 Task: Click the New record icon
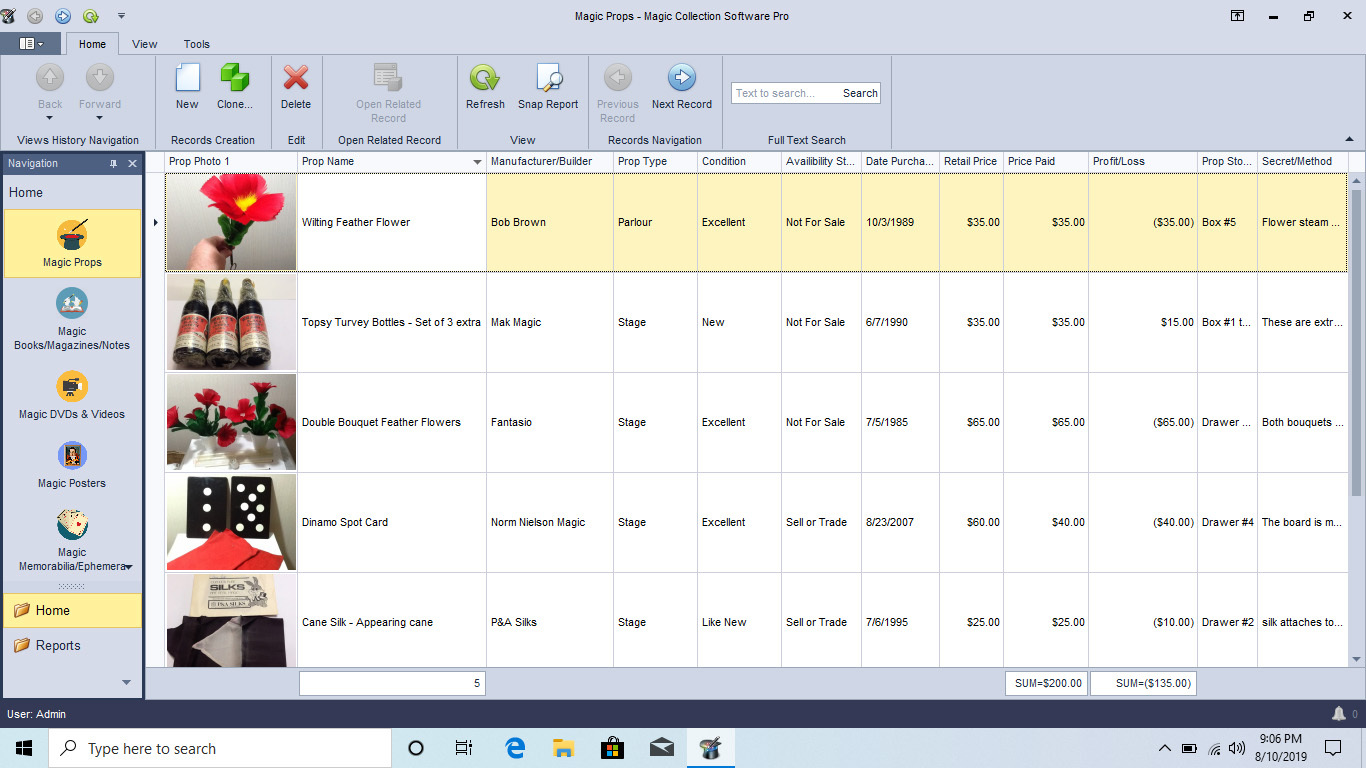coord(187,78)
